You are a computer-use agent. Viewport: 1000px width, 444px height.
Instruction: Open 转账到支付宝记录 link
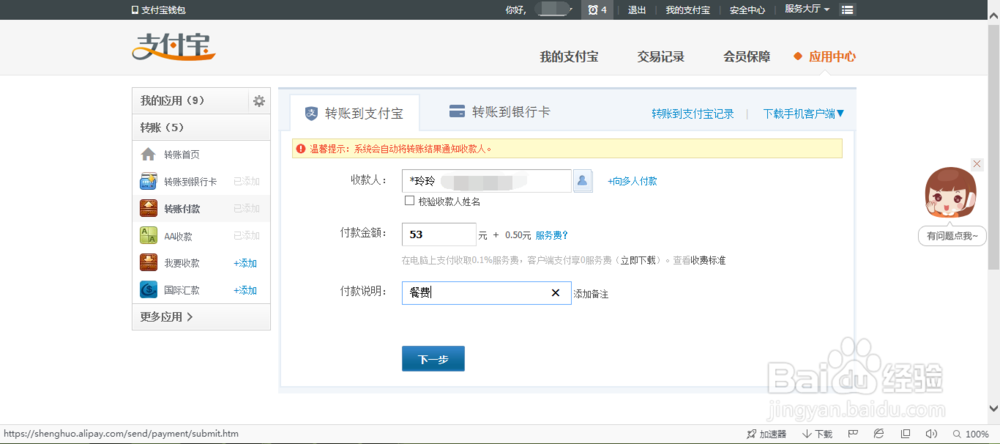point(693,114)
